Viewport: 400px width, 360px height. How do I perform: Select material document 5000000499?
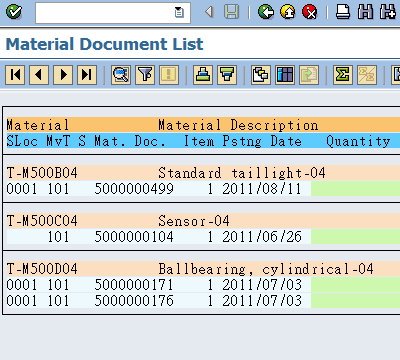(134, 189)
